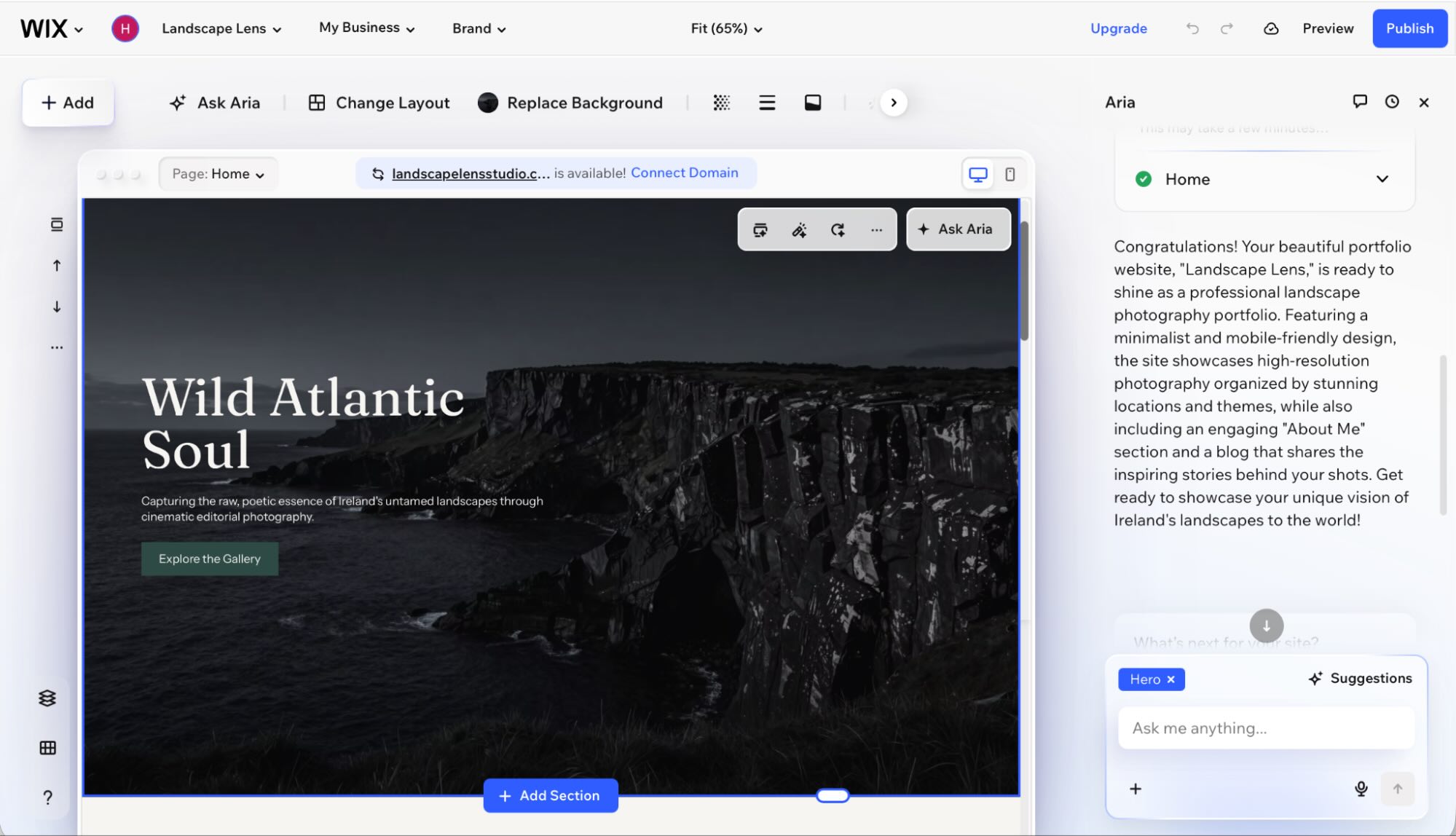Open the Brand menu
Screen dimensions: 1456x836
point(479,28)
